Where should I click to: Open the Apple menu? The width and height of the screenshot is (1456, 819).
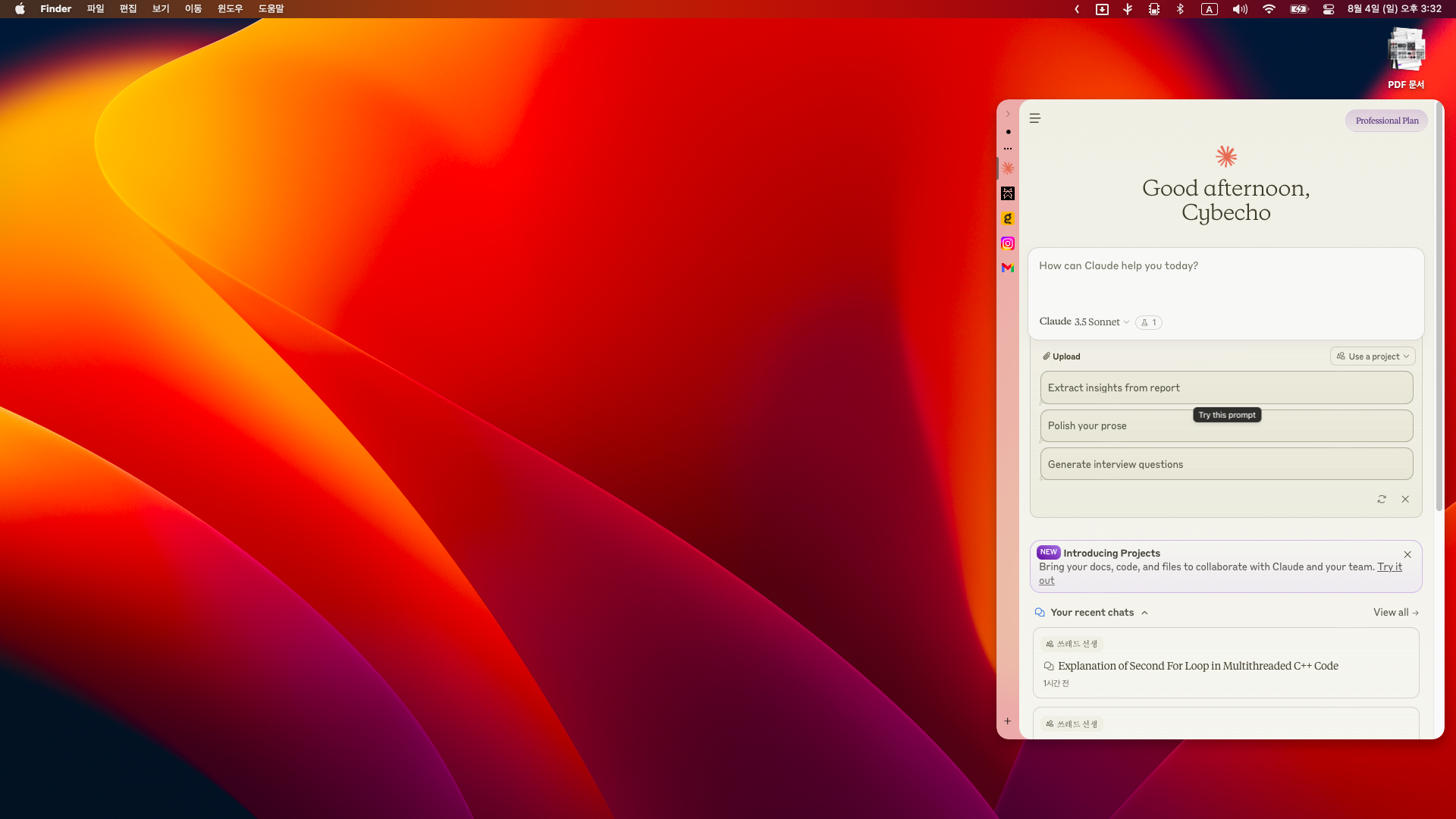click(x=20, y=9)
